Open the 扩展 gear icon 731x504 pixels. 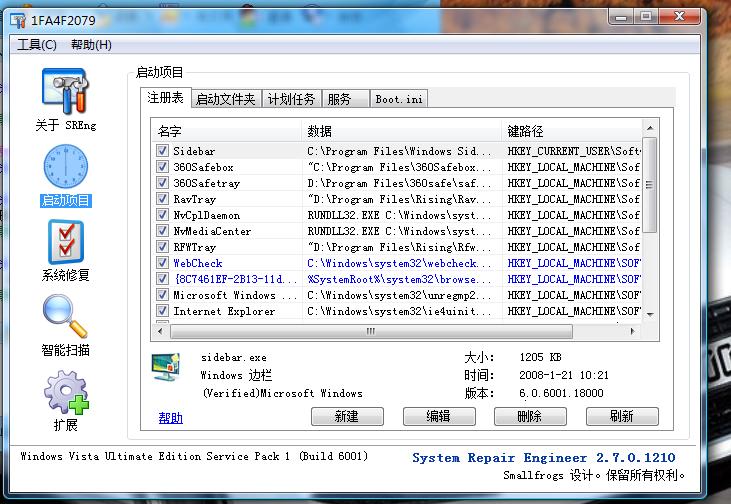point(66,393)
